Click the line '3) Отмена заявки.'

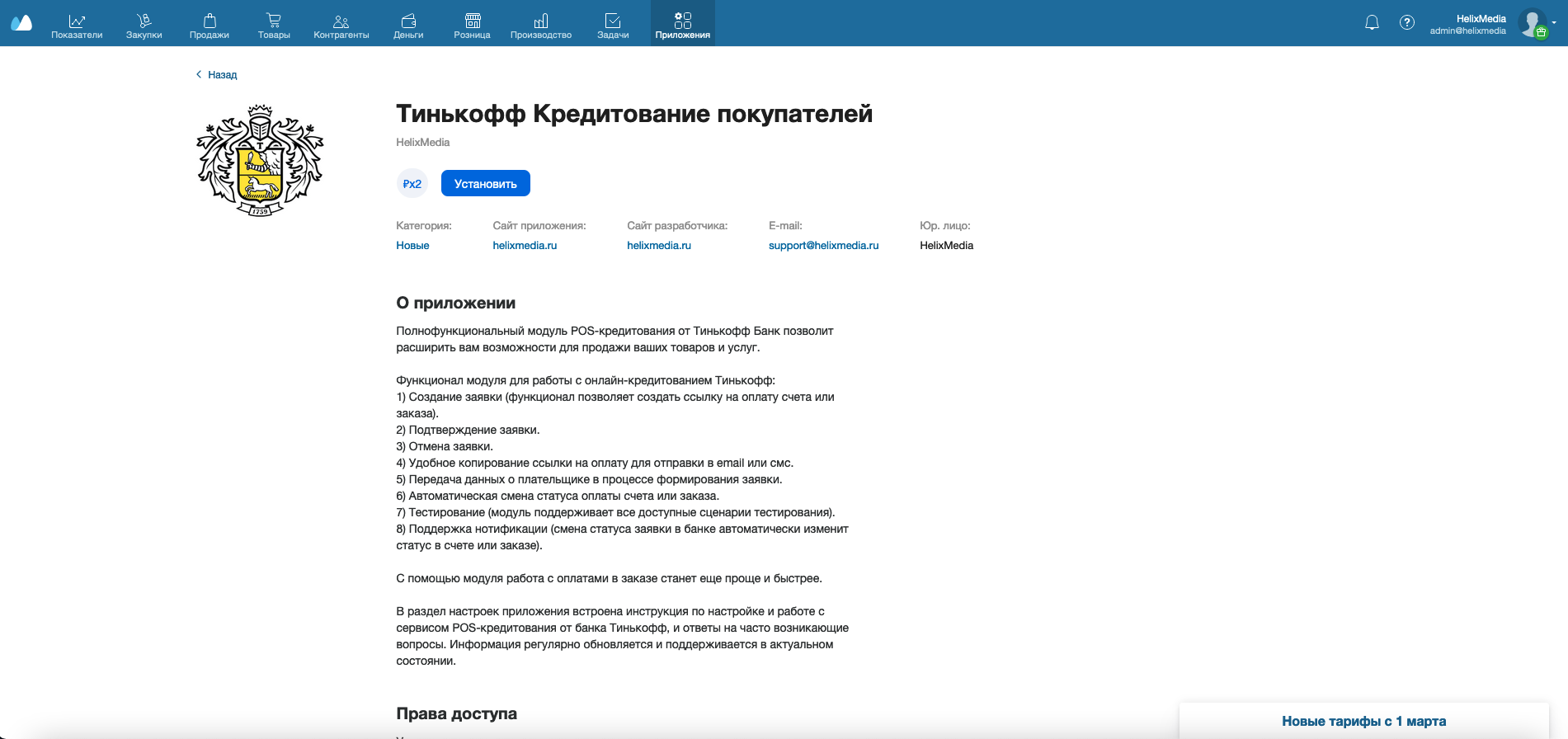point(445,446)
